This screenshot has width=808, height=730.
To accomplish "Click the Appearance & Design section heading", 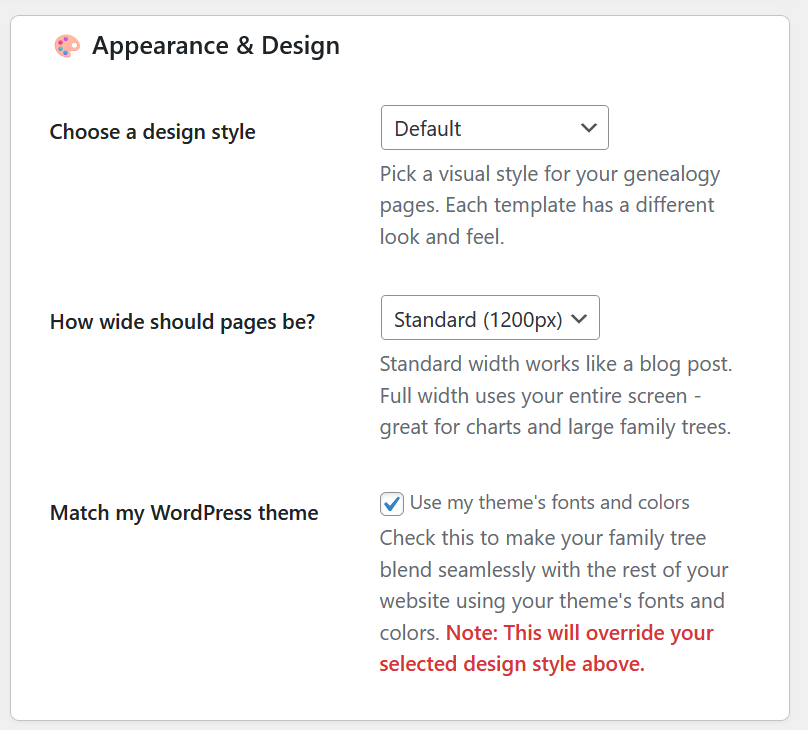I will (x=216, y=46).
